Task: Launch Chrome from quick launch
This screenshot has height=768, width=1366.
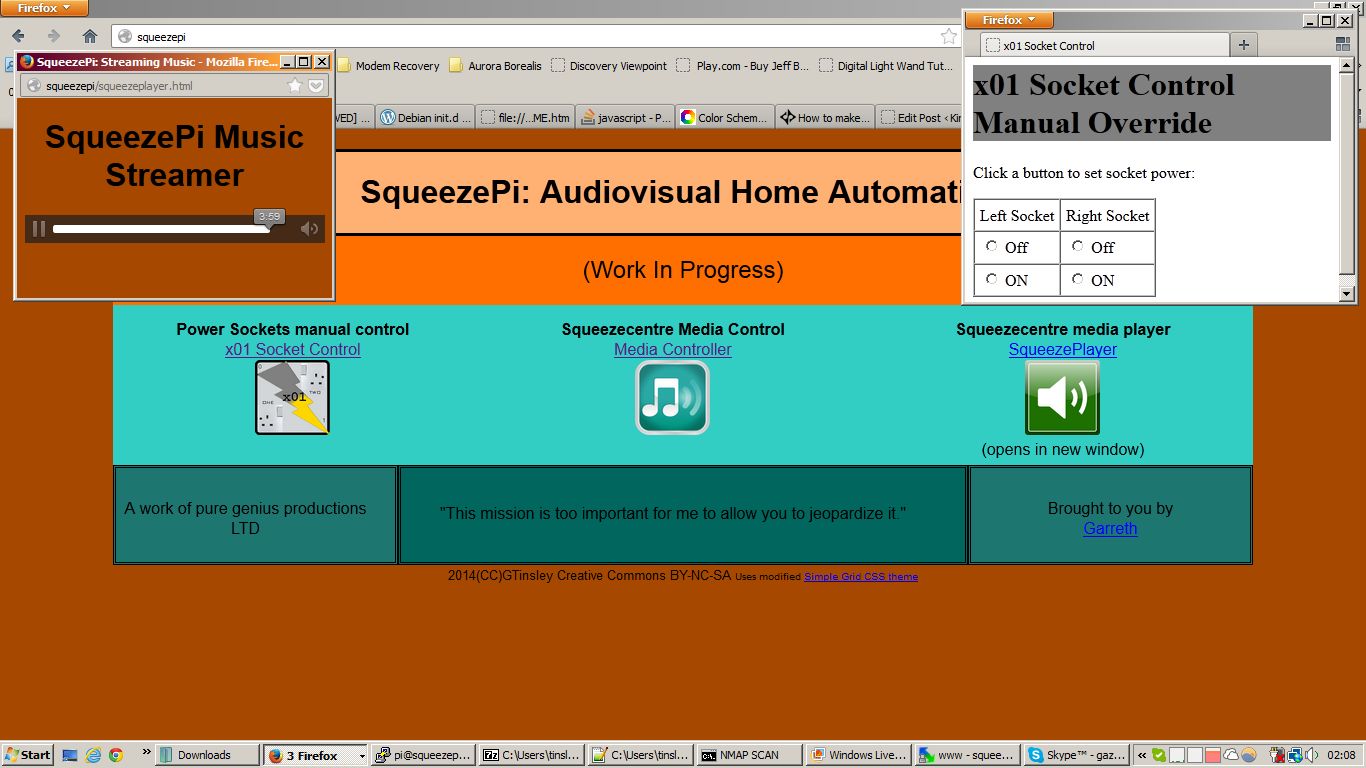Action: [x=115, y=755]
